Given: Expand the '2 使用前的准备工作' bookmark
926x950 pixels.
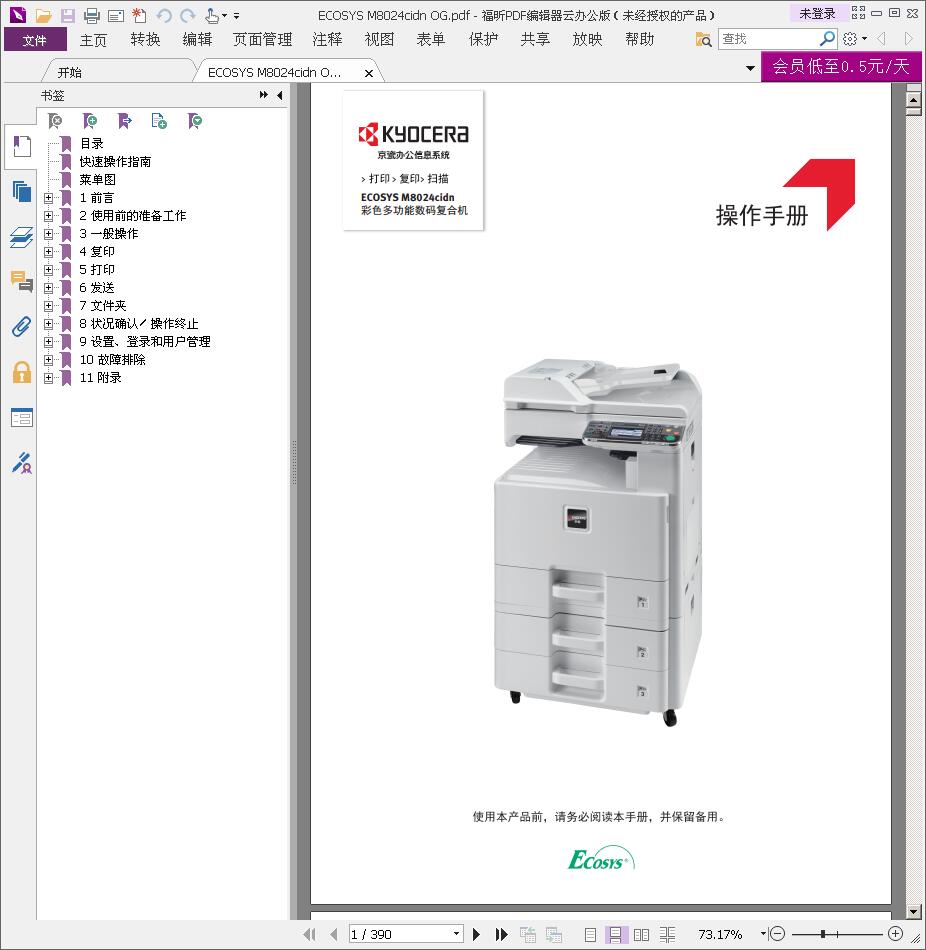Looking at the screenshot, I should point(48,216).
